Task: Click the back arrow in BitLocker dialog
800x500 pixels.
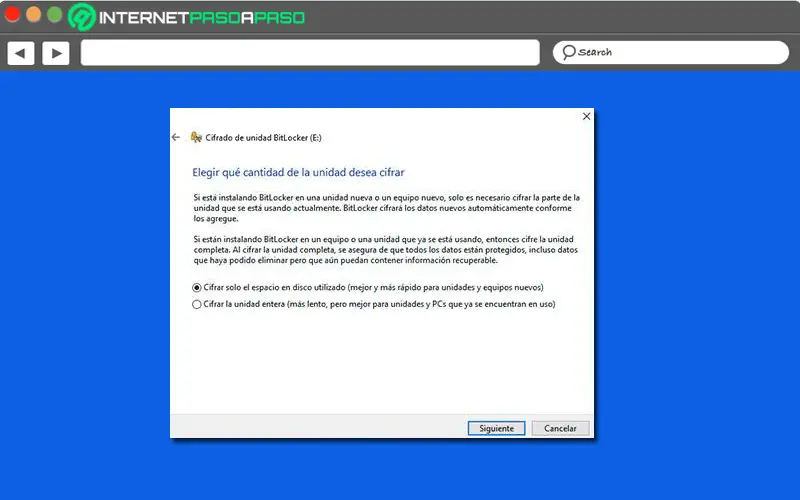Action: (176, 137)
